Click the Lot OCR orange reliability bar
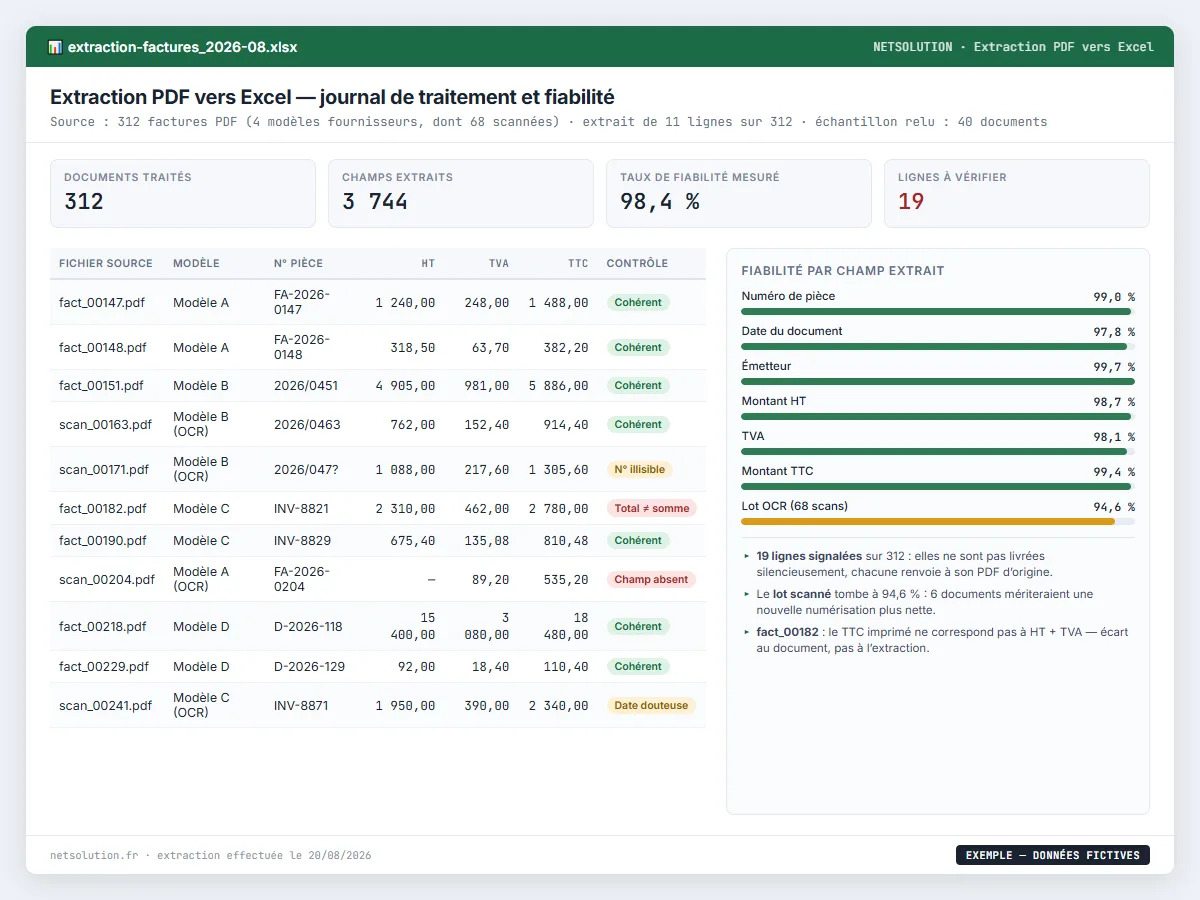1200x900 pixels. pyautogui.click(x=938, y=521)
